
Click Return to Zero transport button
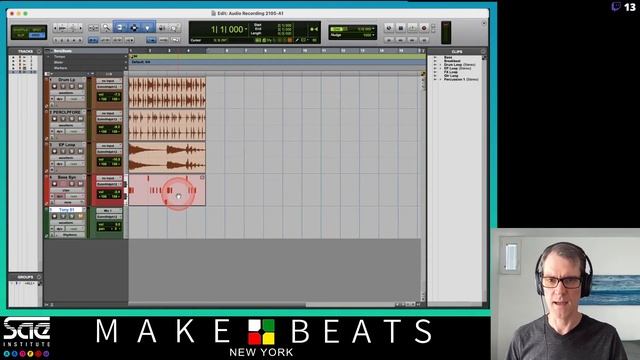click(x=389, y=40)
